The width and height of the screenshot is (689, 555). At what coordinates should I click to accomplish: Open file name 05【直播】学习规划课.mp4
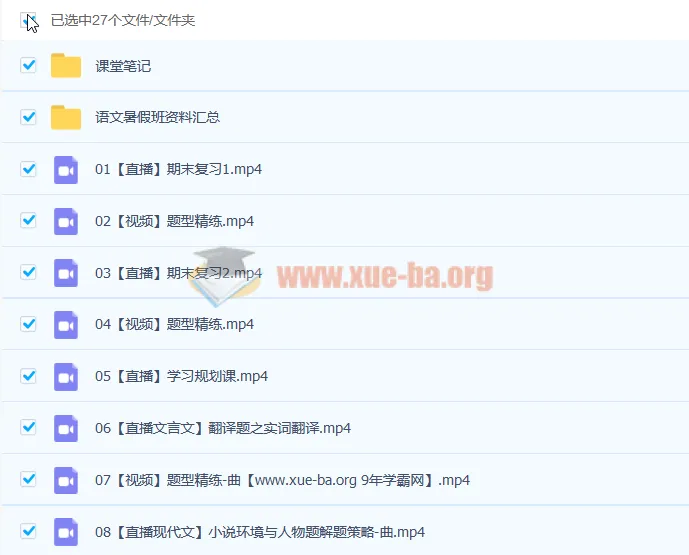coord(181,377)
